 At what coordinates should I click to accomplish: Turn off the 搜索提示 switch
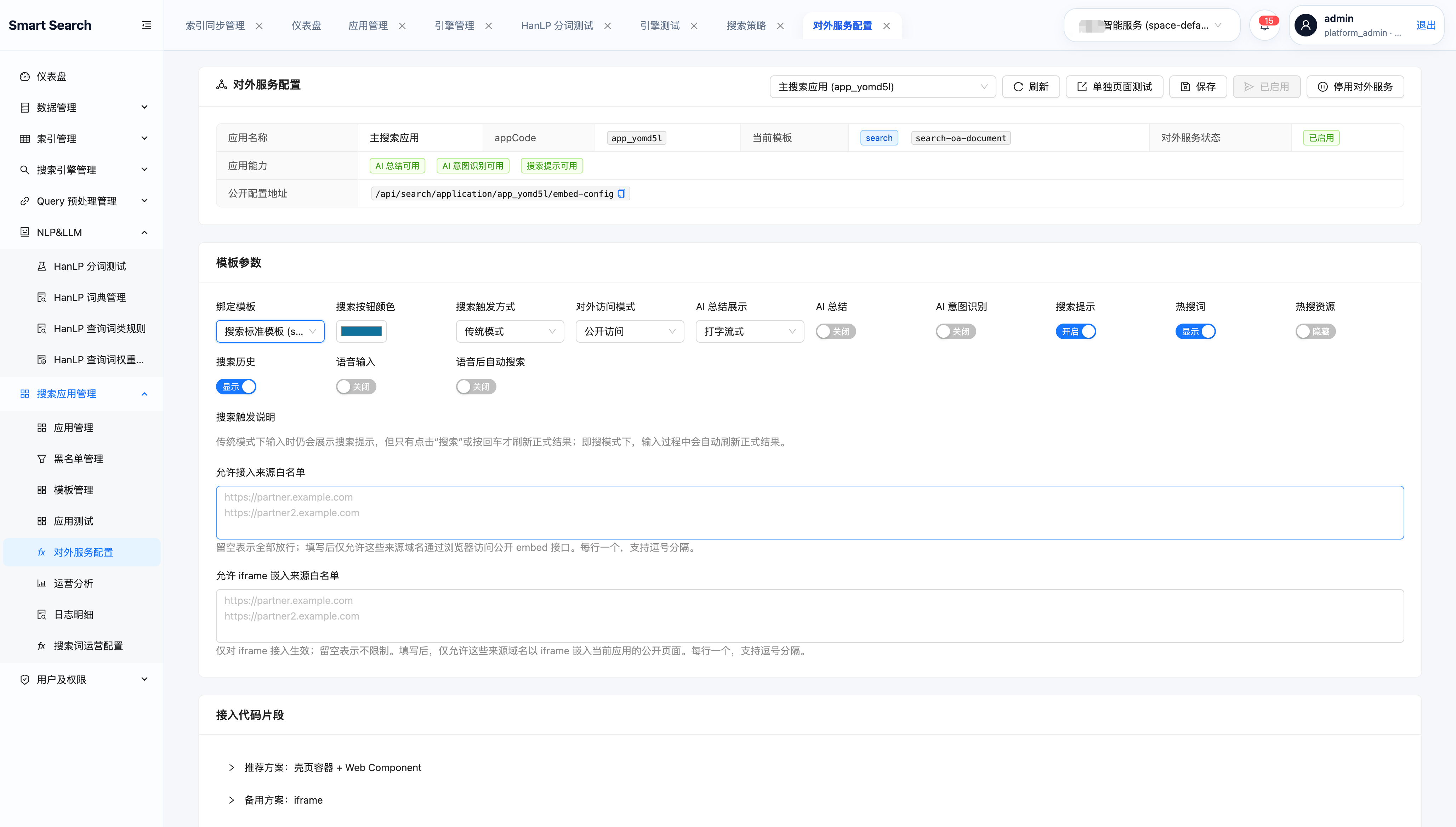(x=1075, y=331)
